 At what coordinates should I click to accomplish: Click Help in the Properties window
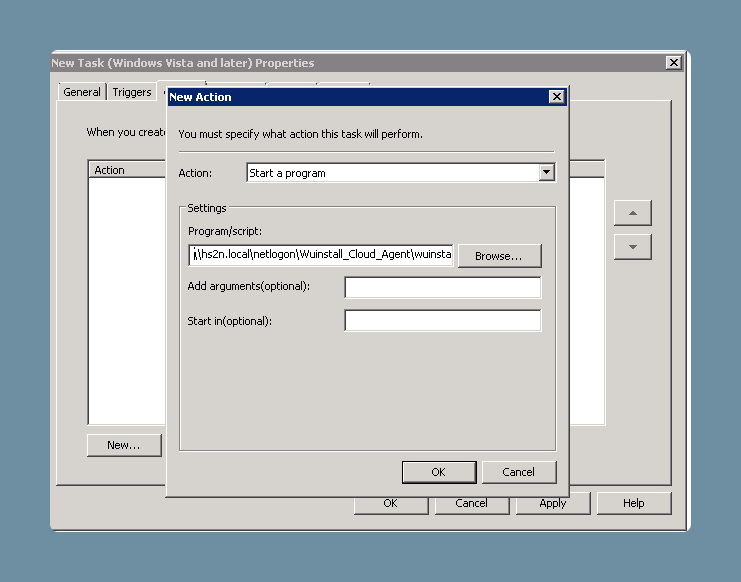pyautogui.click(x=634, y=504)
